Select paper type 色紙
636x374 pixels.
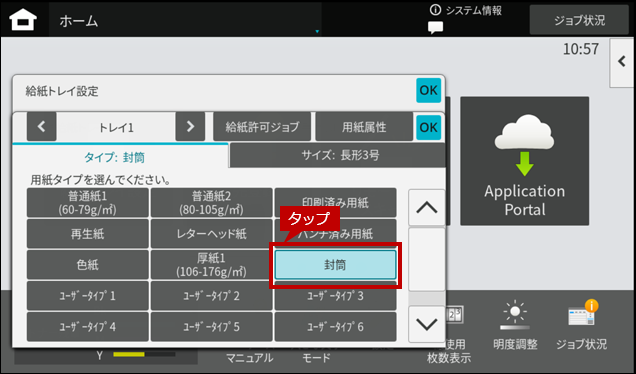(88, 264)
